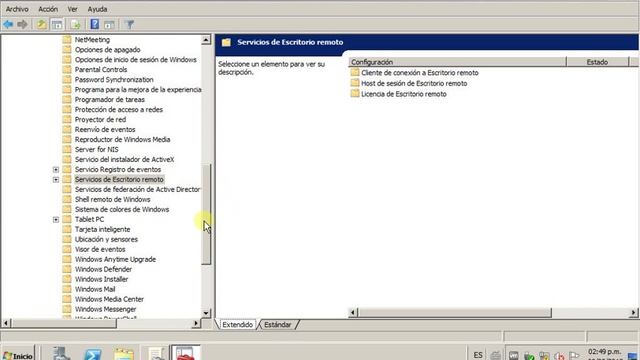The width and height of the screenshot is (640, 360).
Task: Click folder icon of Licencia de Escritorio remoto
Action: click(x=355, y=93)
